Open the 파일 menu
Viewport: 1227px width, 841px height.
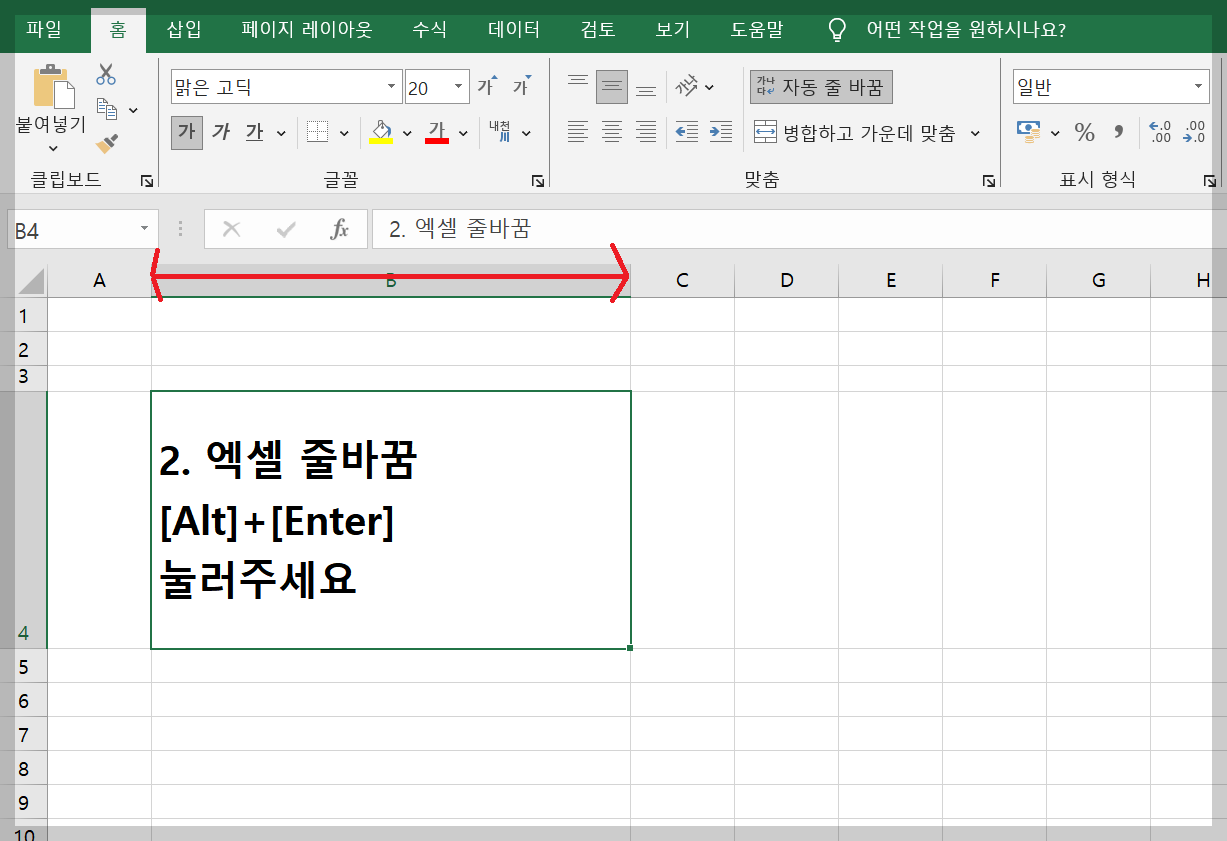[x=47, y=30]
